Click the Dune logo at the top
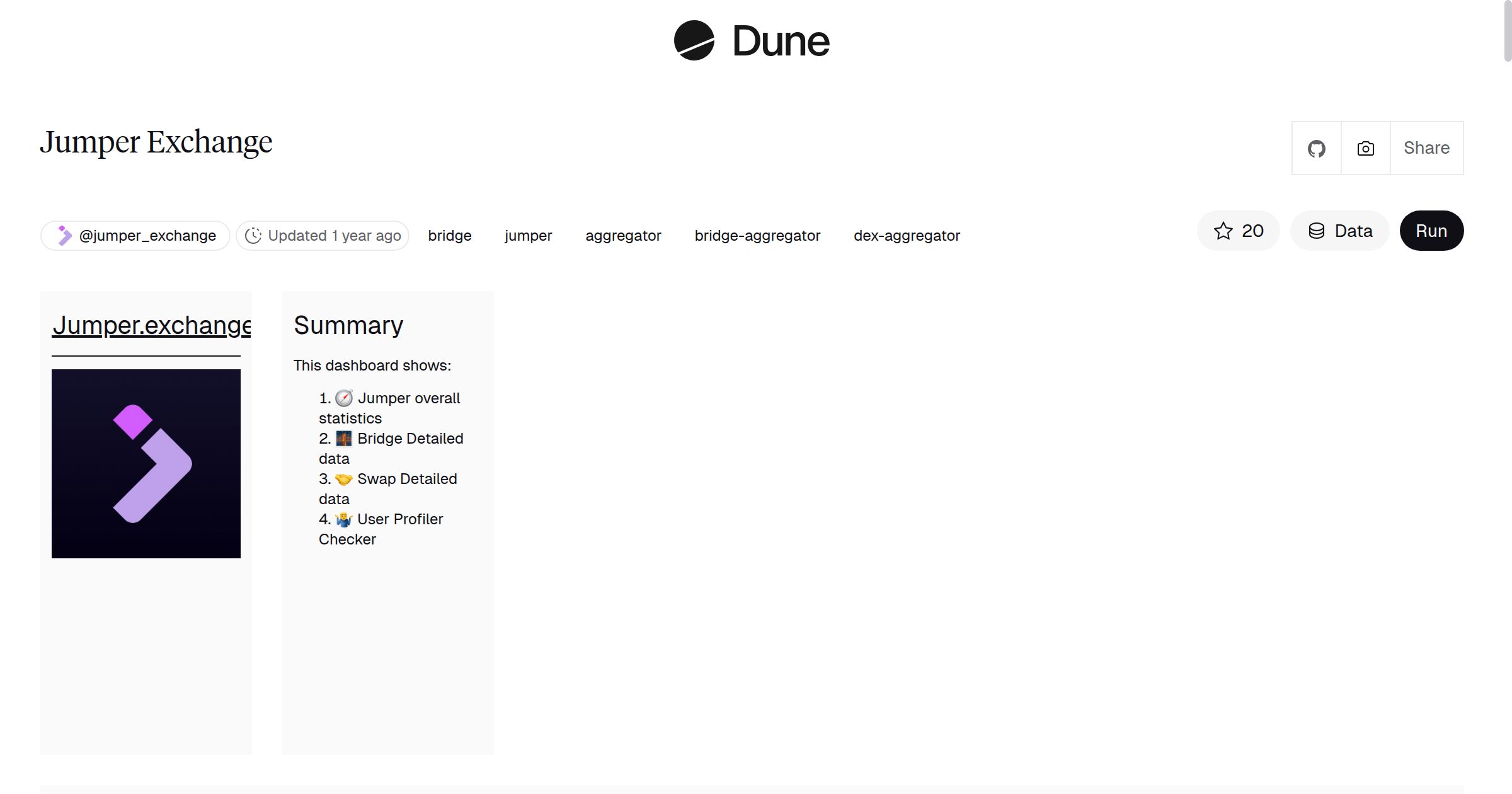The width and height of the screenshot is (1512, 794). click(752, 41)
